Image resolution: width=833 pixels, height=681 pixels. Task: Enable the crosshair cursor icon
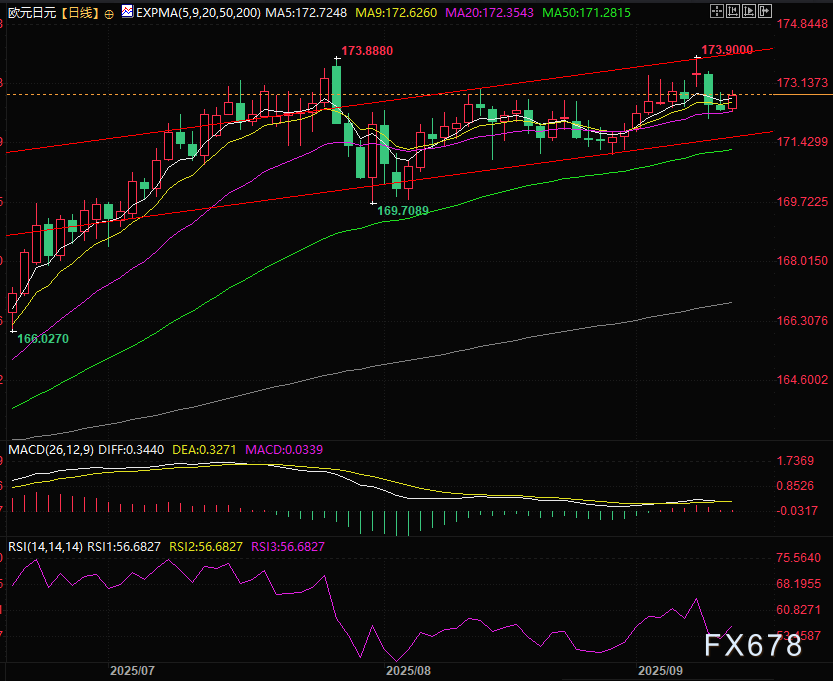pyautogui.click(x=717, y=11)
